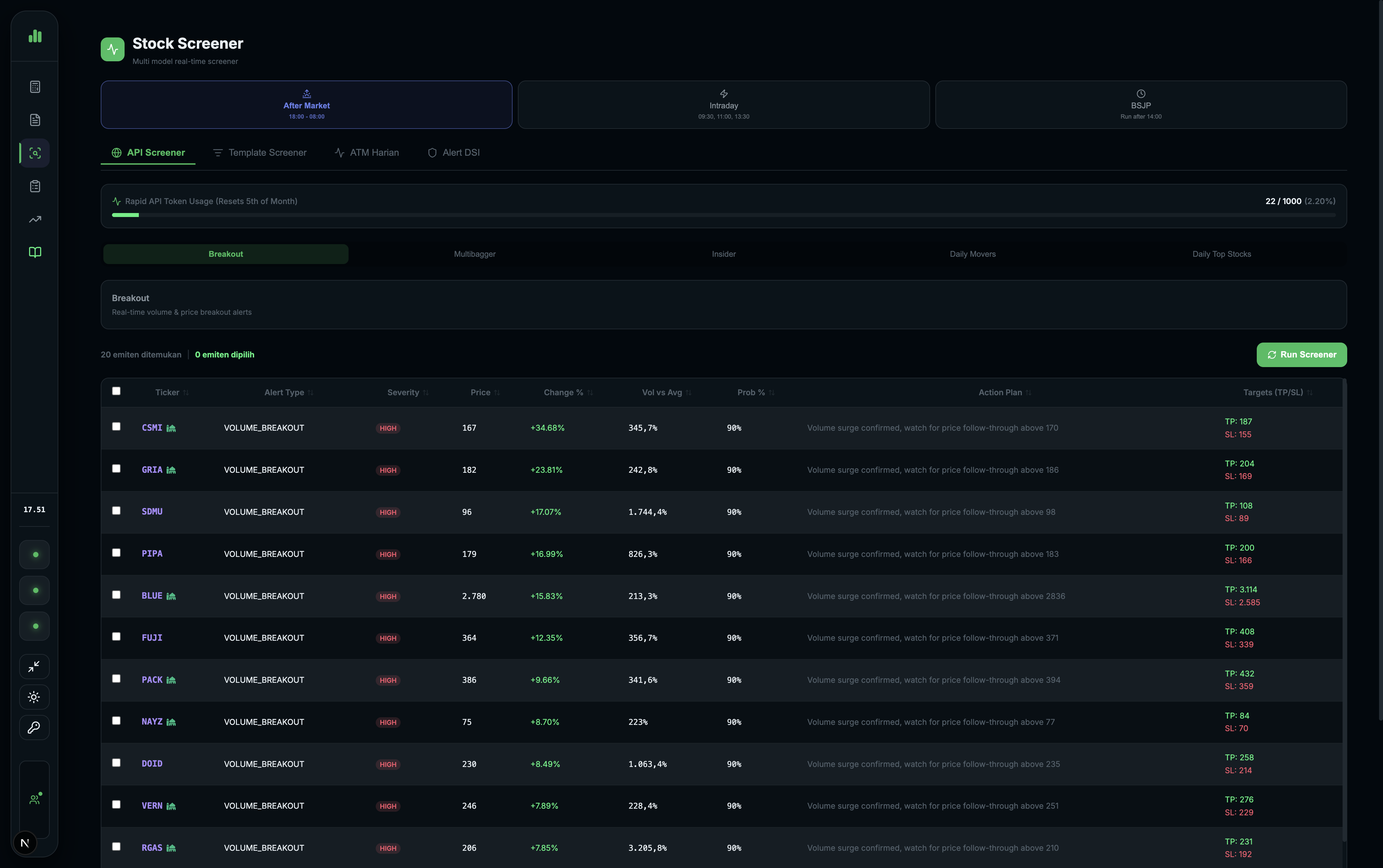This screenshot has width=1383, height=868.
Task: Click the building icon next to VERN
Action: [x=171, y=806]
